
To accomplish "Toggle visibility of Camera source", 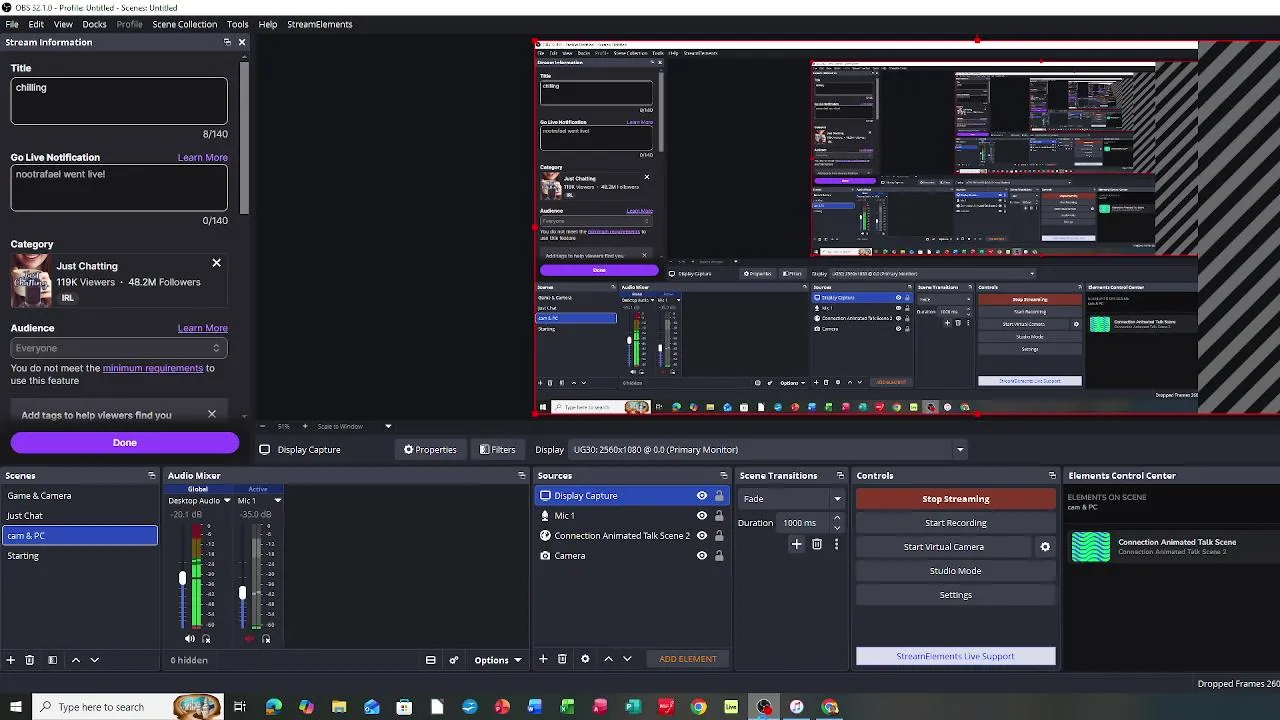I will [702, 556].
